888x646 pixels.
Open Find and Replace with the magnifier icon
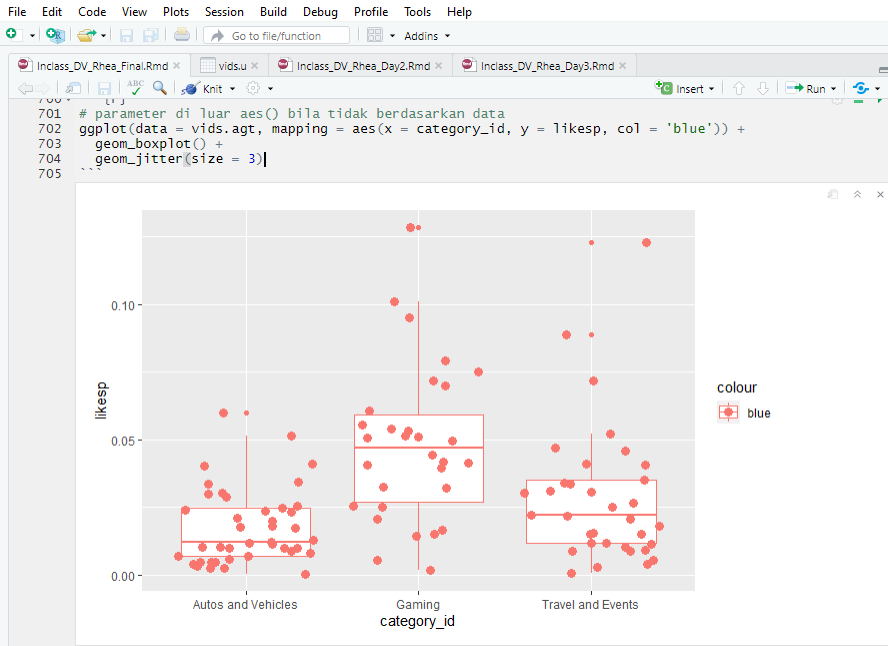[160, 88]
